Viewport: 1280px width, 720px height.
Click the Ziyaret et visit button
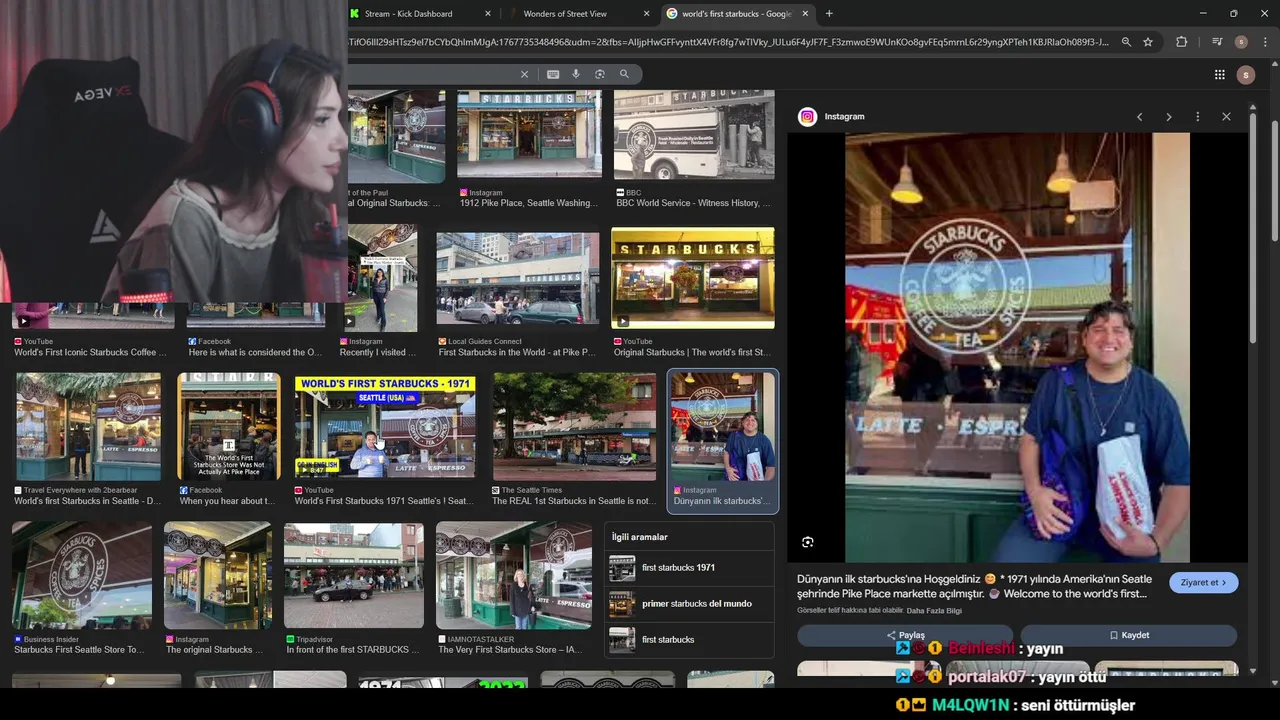click(x=1203, y=583)
